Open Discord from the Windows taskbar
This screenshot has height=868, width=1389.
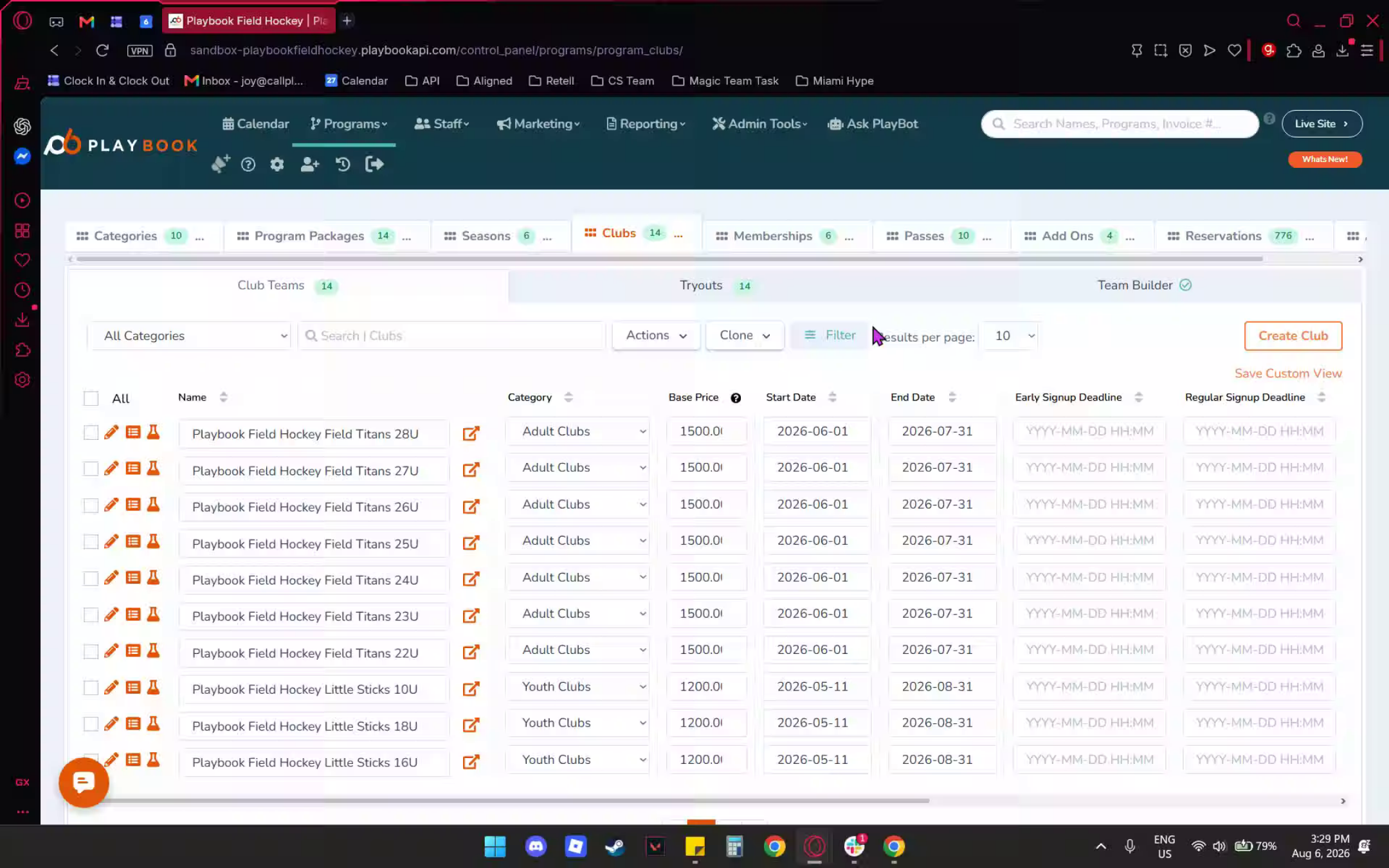pos(536,846)
